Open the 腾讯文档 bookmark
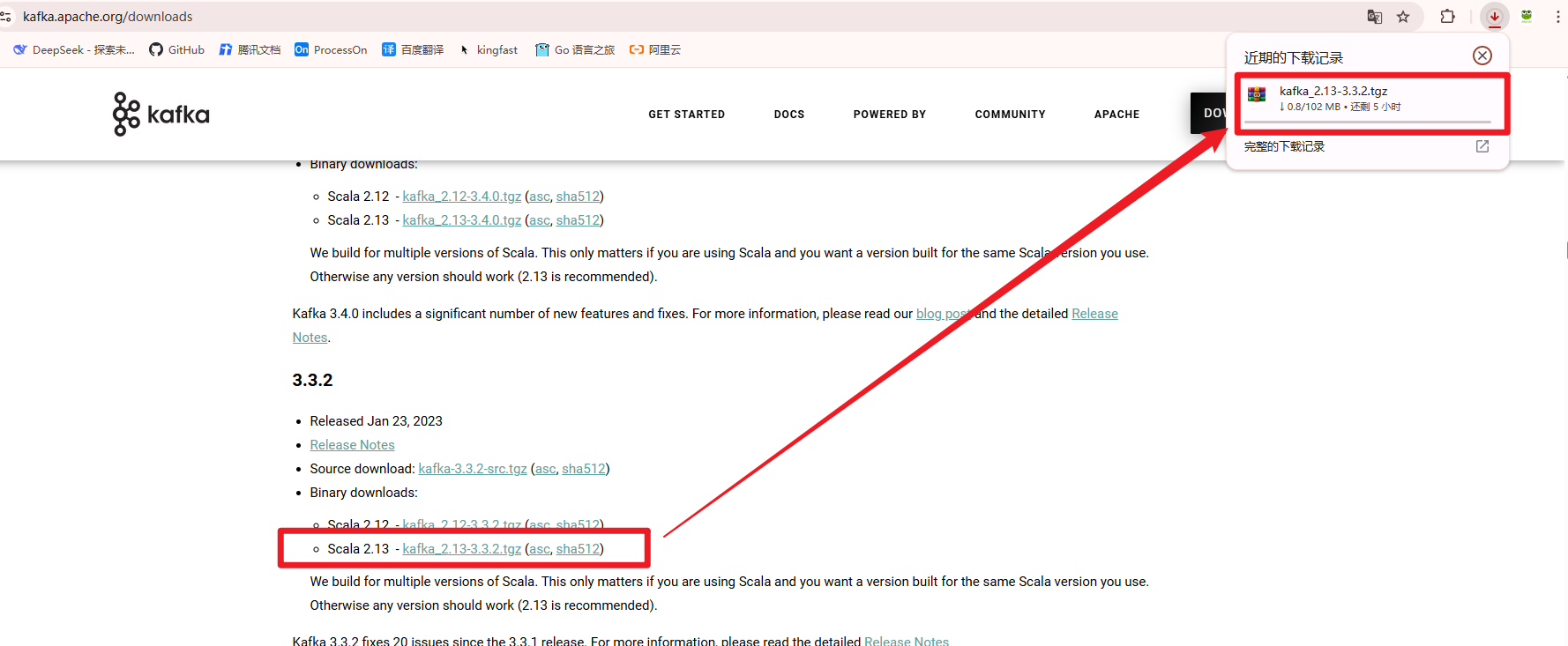 tap(250, 50)
